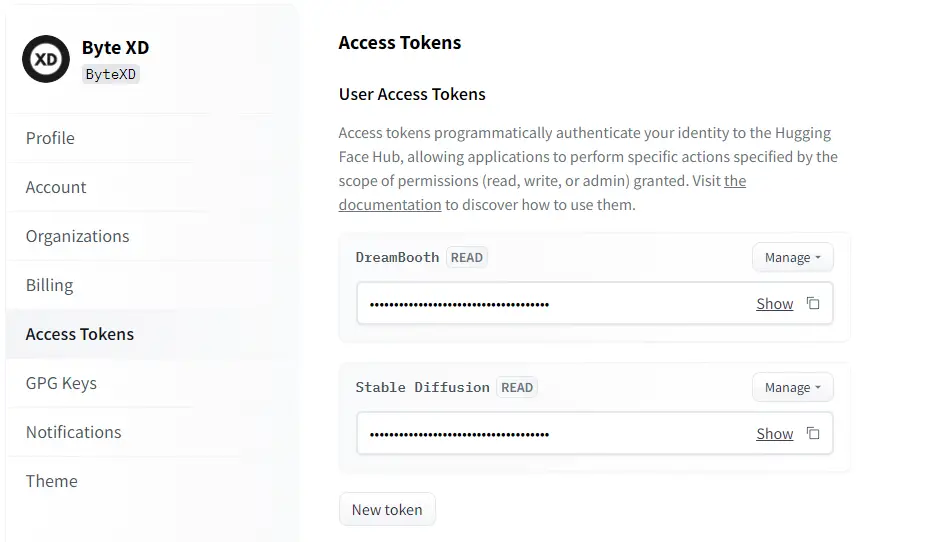
Task: Select Access Tokens in the sidebar
Action: [x=153, y=334]
